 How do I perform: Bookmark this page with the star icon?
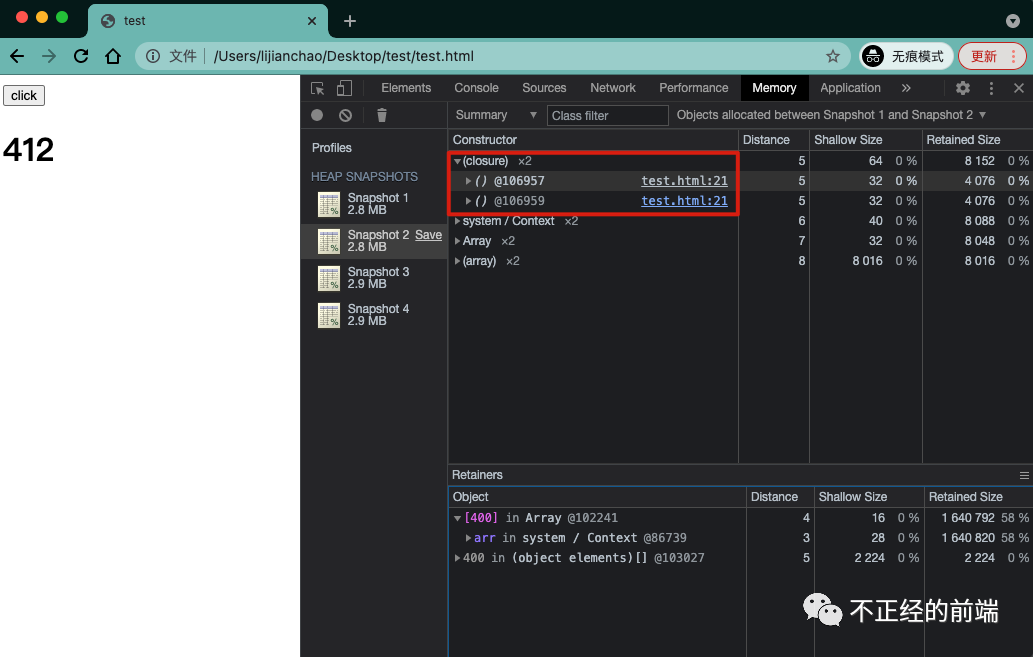tap(833, 56)
